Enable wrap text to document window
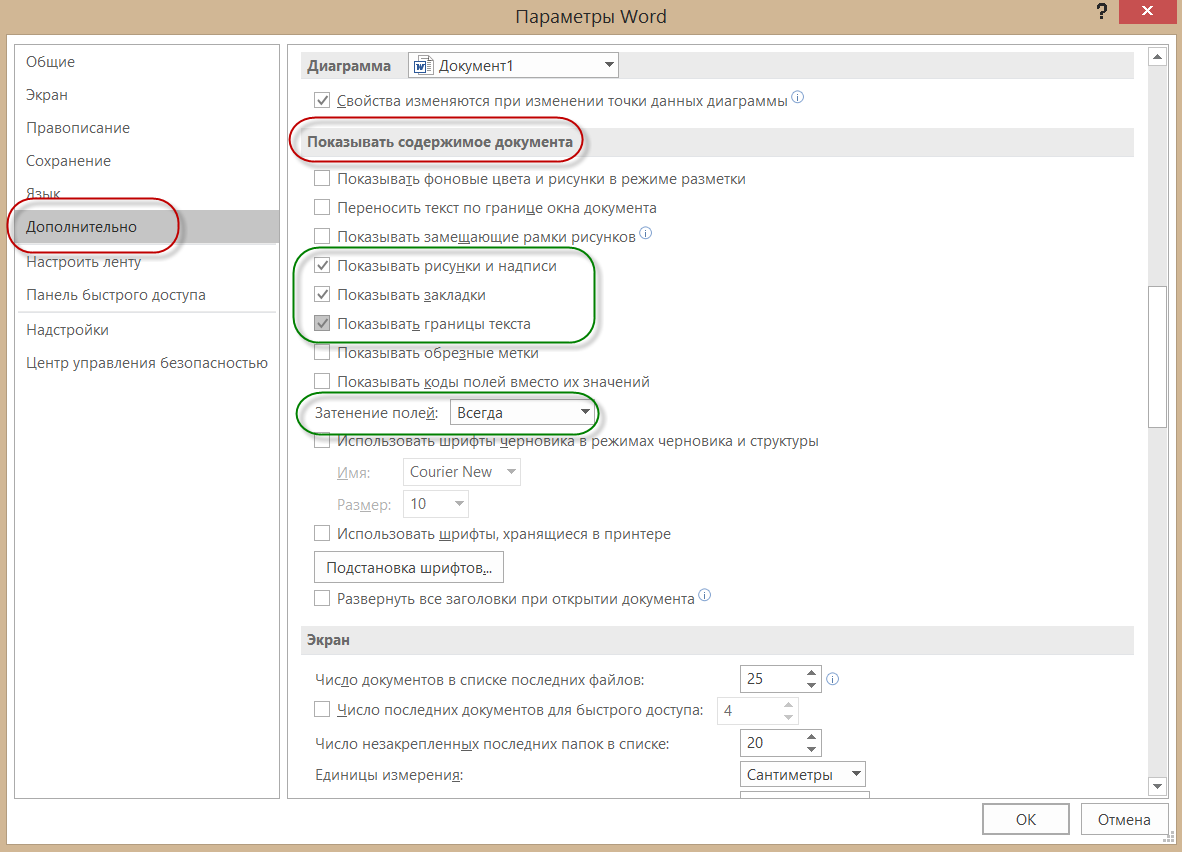 [x=322, y=207]
